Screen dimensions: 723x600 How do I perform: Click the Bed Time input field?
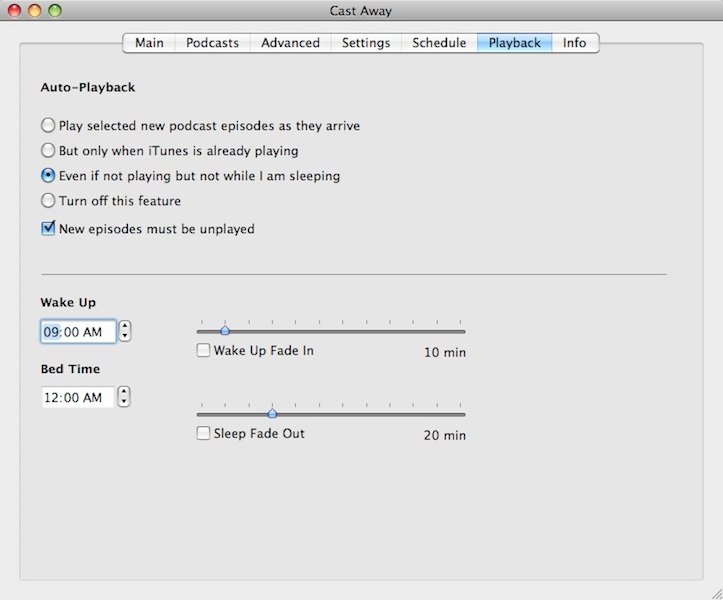click(78, 397)
